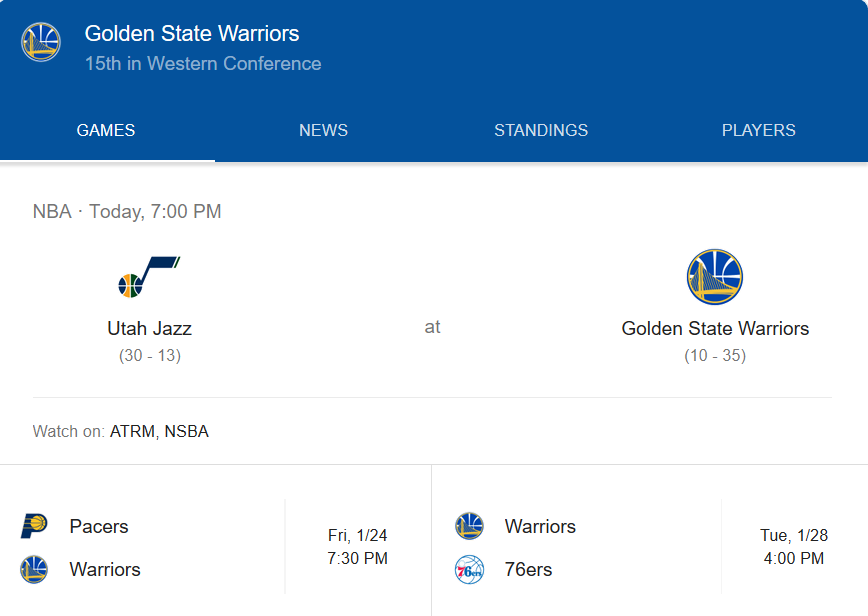Select the 76ers team name

coord(529,569)
